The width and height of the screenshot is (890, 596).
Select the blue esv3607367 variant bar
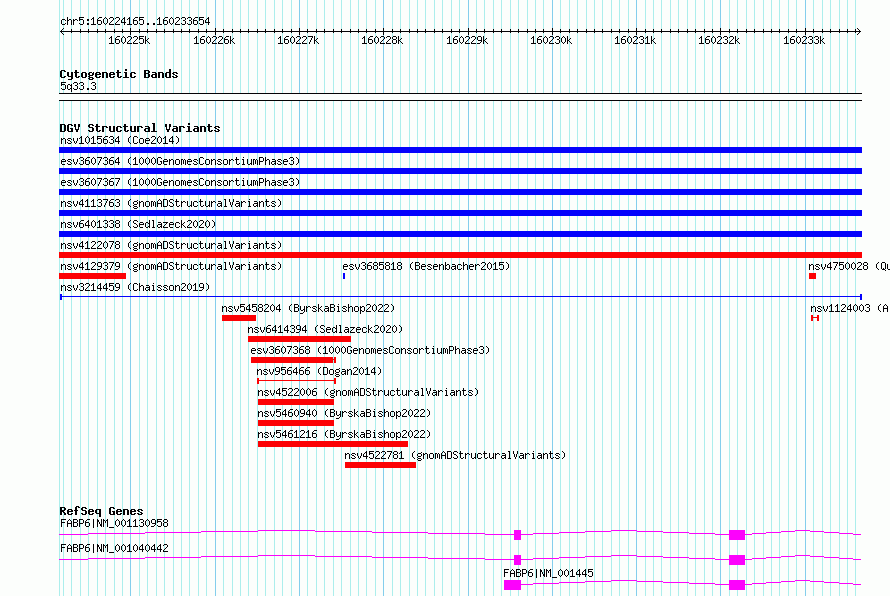(460, 192)
